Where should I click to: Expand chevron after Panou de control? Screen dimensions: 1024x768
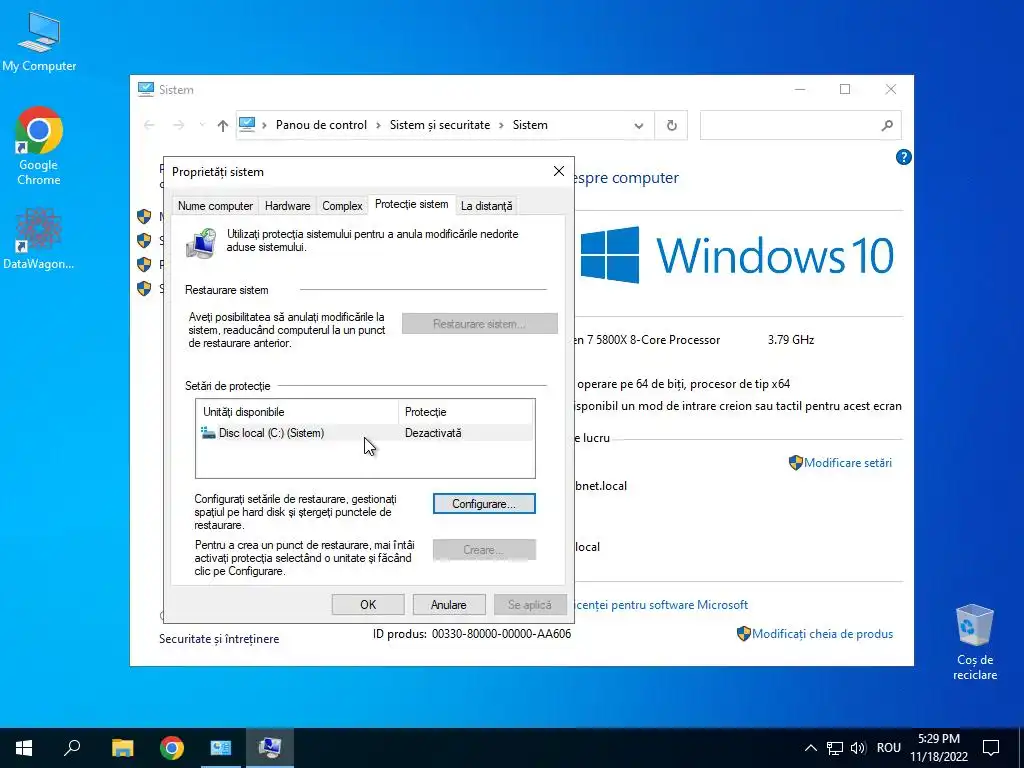[x=378, y=125]
